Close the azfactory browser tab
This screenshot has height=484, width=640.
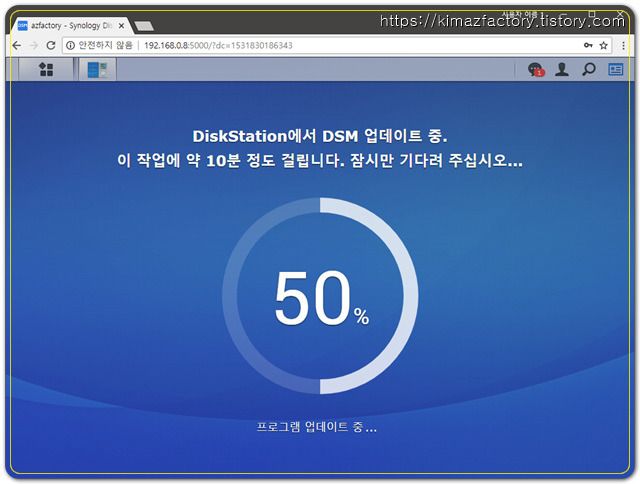point(121,26)
